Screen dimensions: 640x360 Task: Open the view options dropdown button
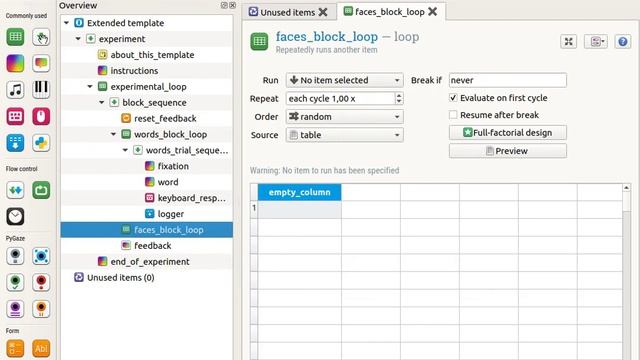tap(596, 41)
